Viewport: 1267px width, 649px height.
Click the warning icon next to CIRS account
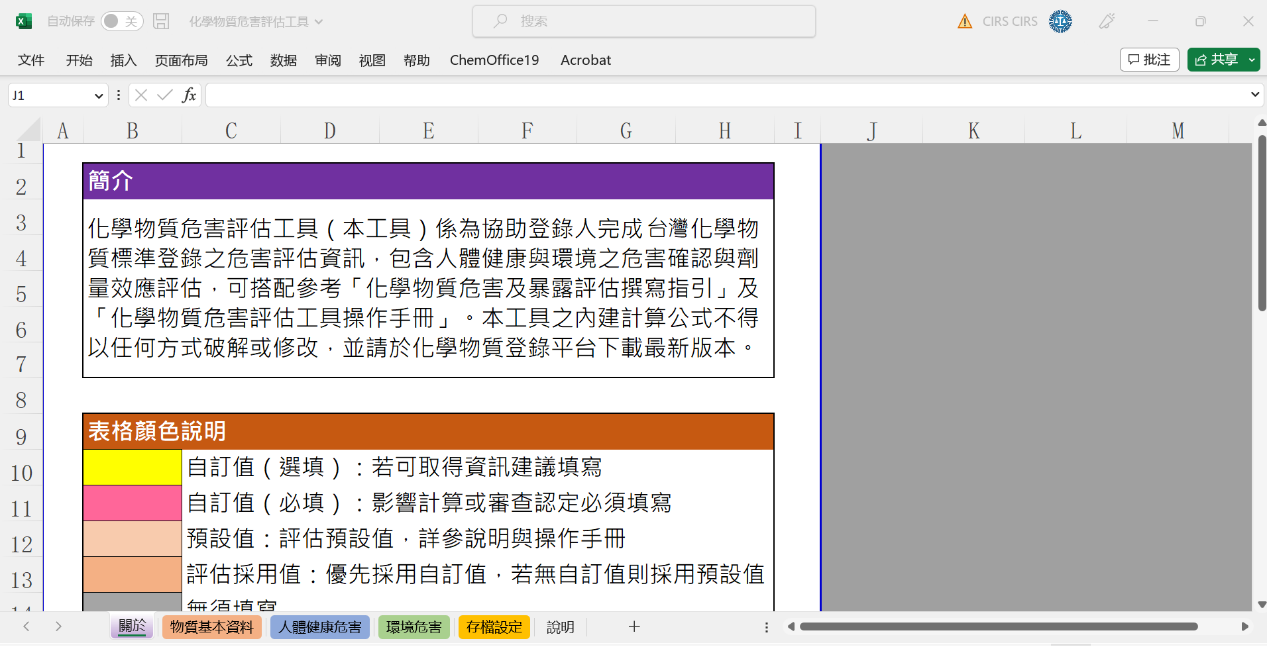[x=965, y=20]
